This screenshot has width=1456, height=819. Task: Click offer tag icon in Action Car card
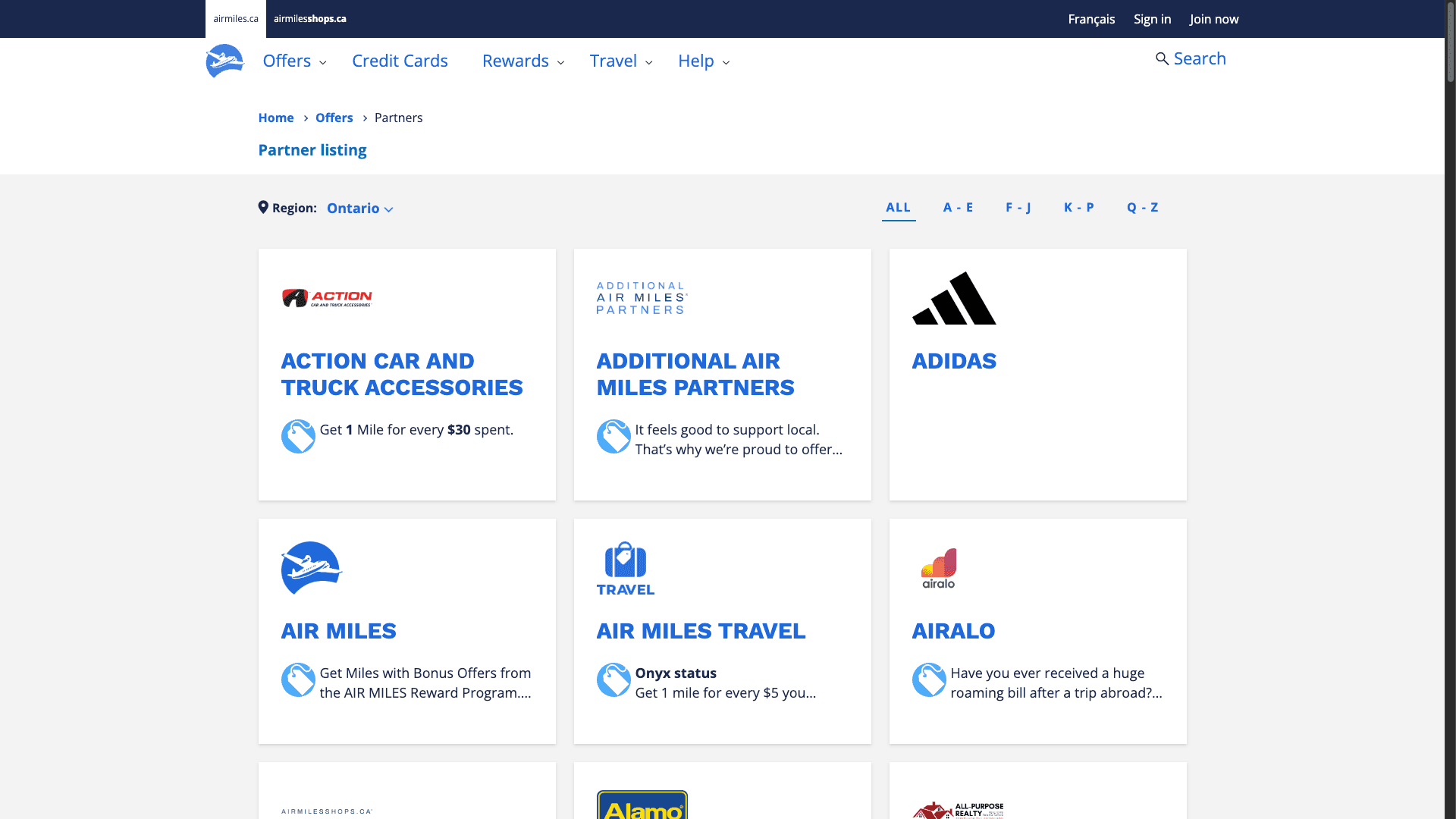[x=298, y=436]
